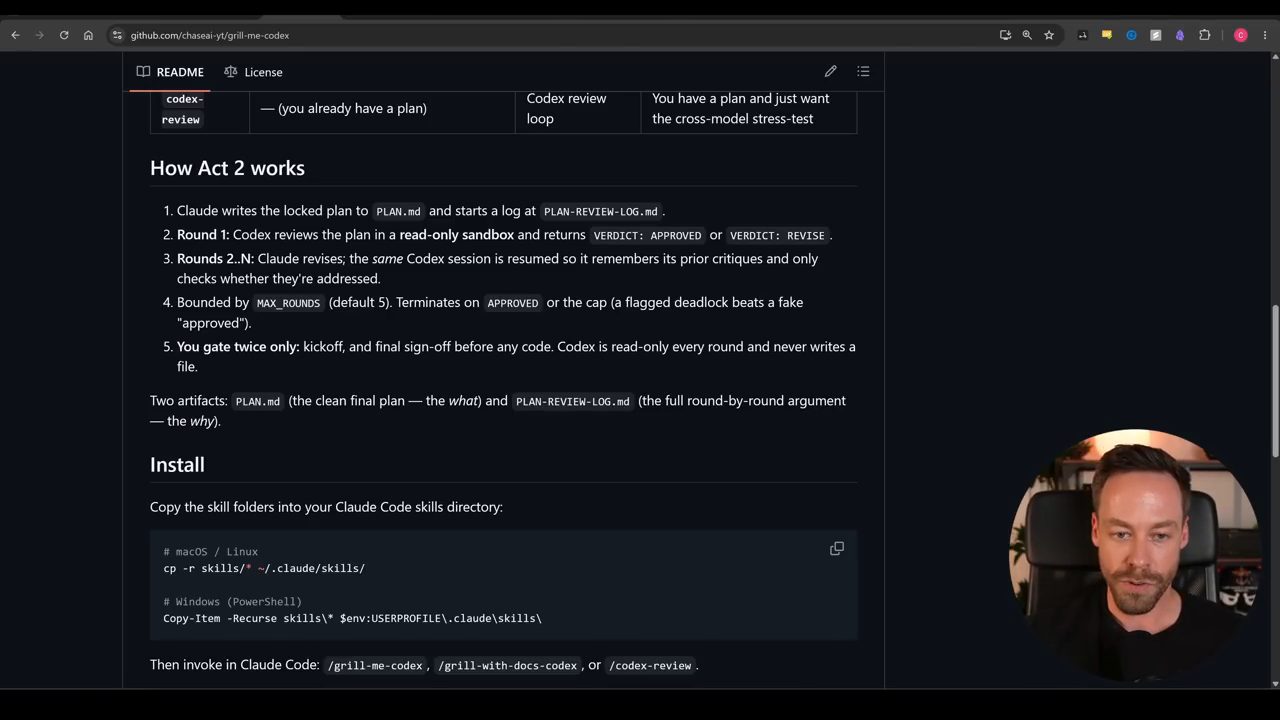The height and width of the screenshot is (720, 1280).
Task: Click the PLAN.md code label in step 1
Action: (x=398, y=212)
